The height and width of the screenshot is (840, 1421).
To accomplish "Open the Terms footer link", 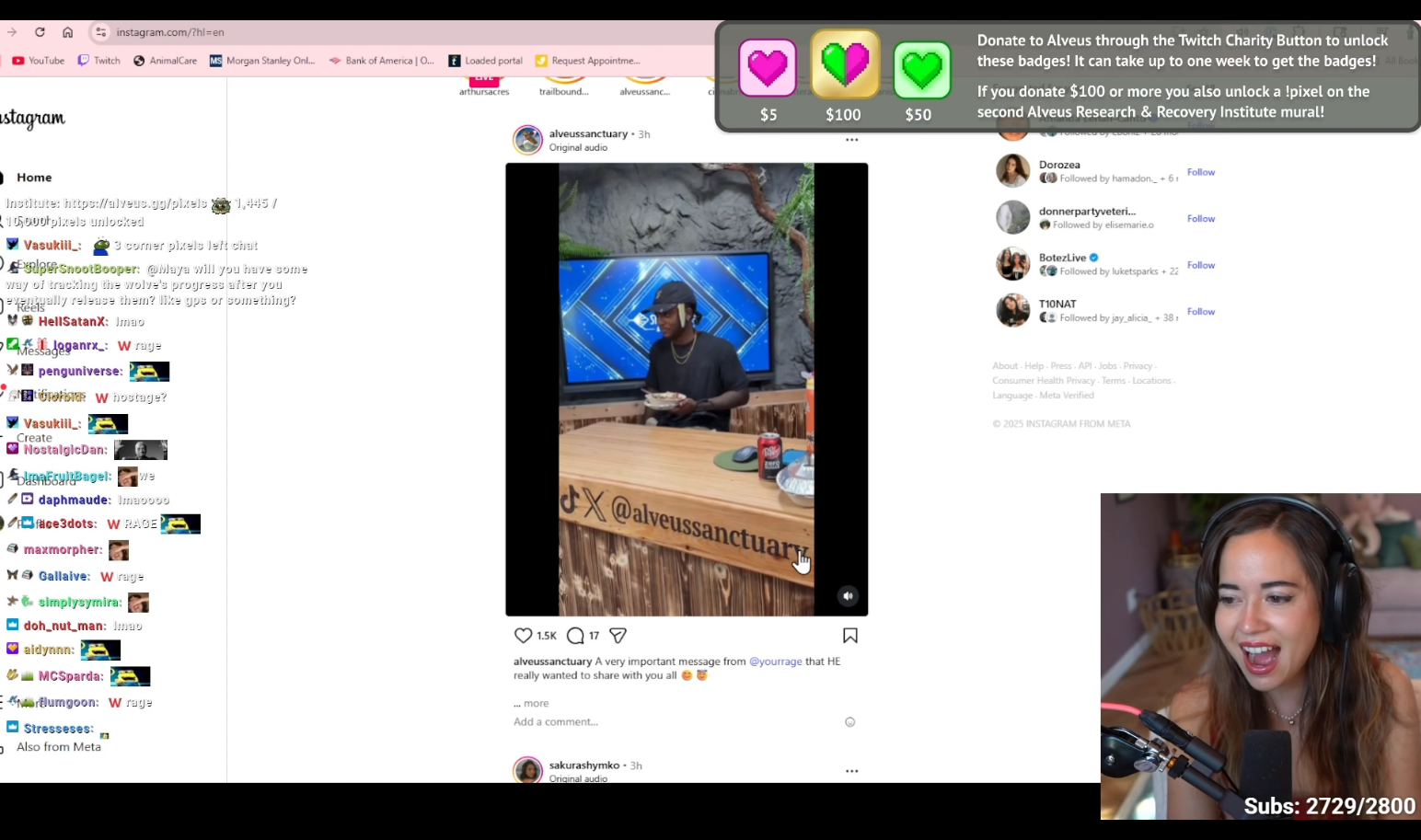I will (1114, 381).
